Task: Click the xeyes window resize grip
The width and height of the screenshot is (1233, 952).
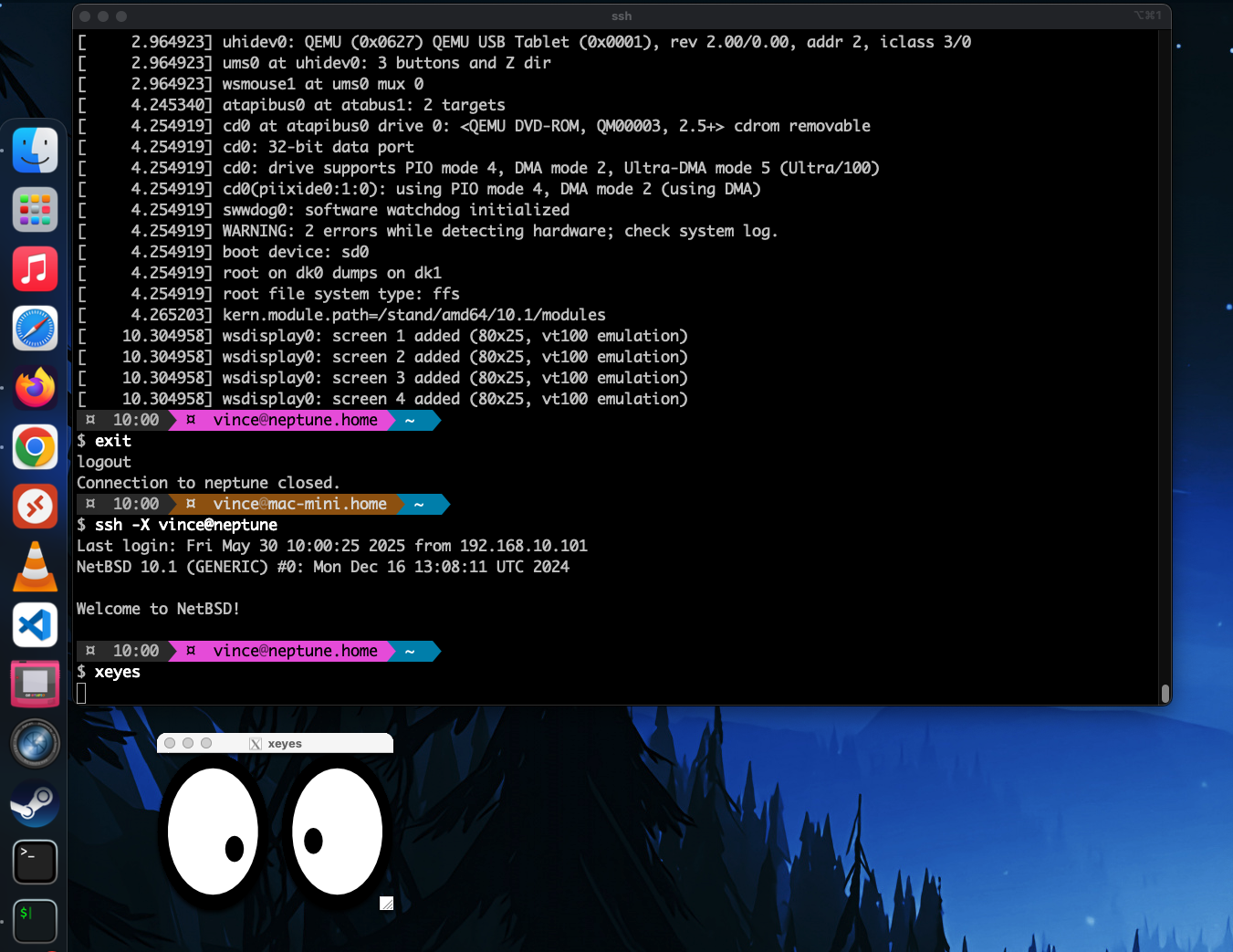Action: [386, 904]
